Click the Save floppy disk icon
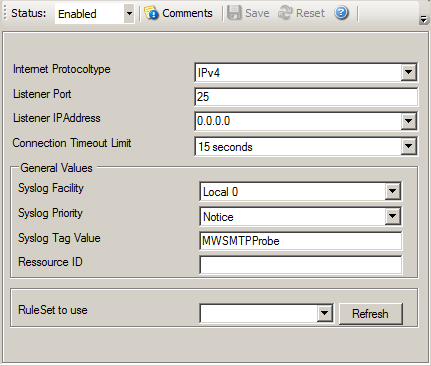The width and height of the screenshot is (431, 366). pos(234,13)
